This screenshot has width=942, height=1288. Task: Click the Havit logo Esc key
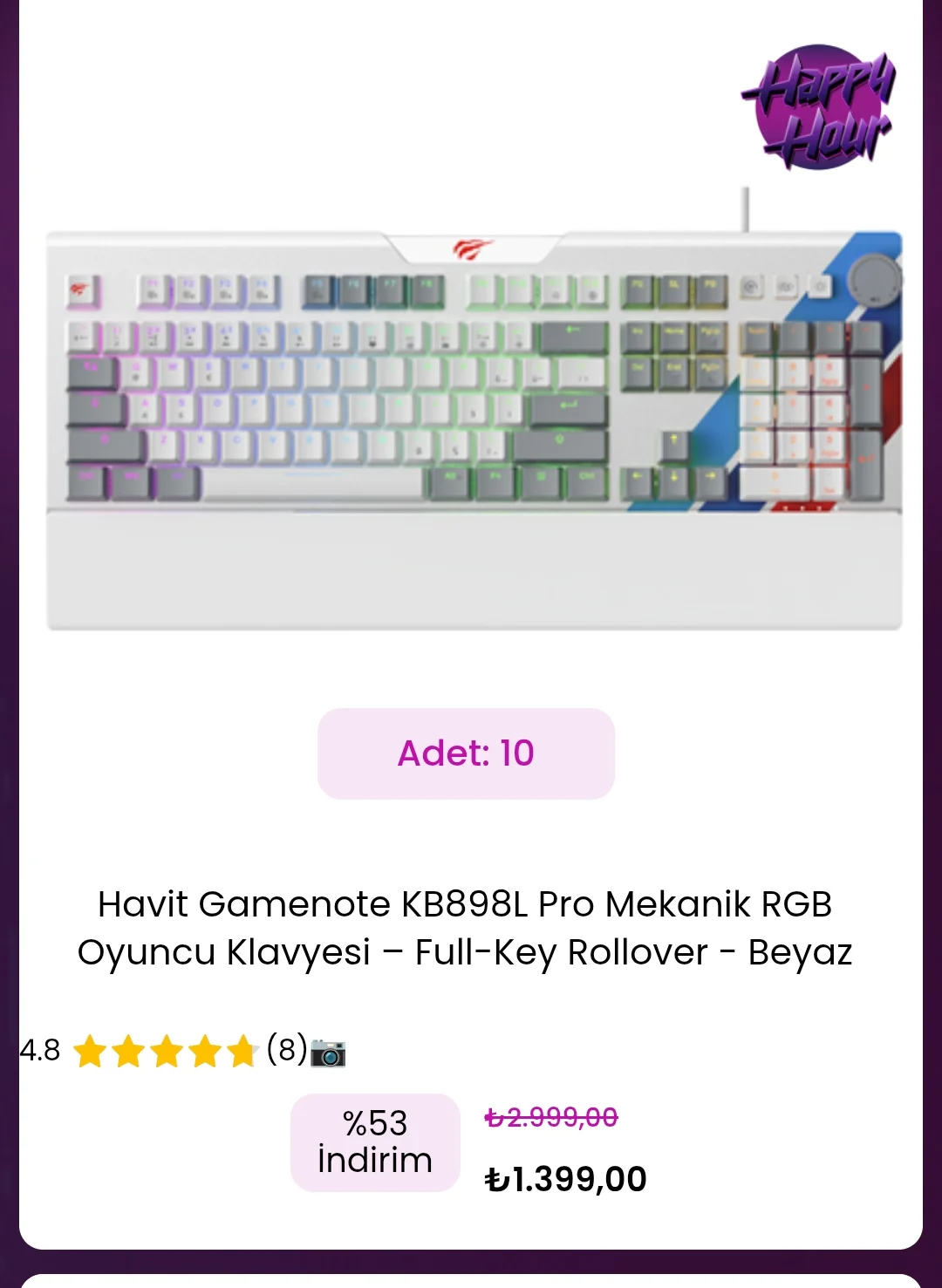(83, 290)
